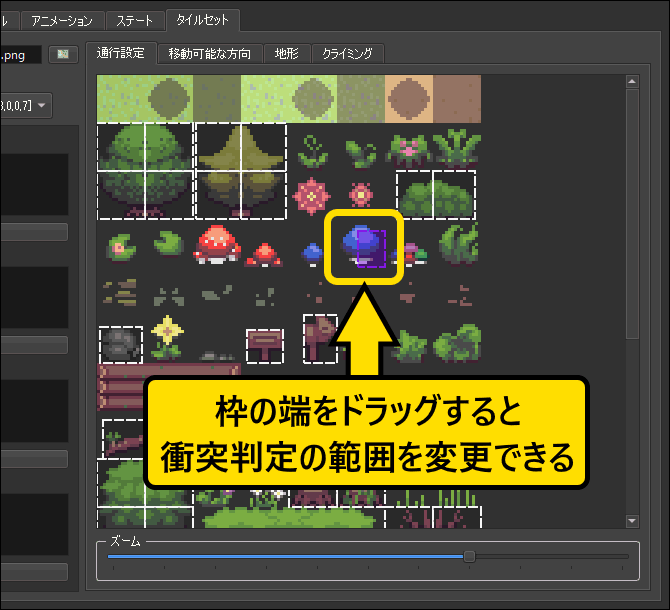Screen dimensions: 670x610
Task: Click the scrollbar up arrow of tile view
Action: click(631, 81)
